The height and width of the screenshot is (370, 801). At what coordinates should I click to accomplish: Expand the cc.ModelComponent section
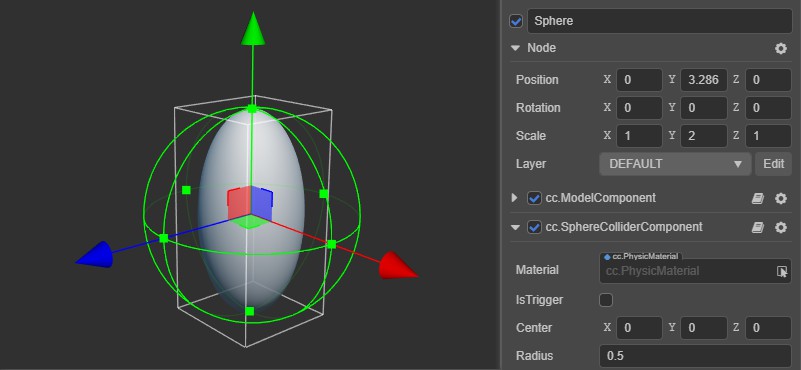tap(514, 198)
